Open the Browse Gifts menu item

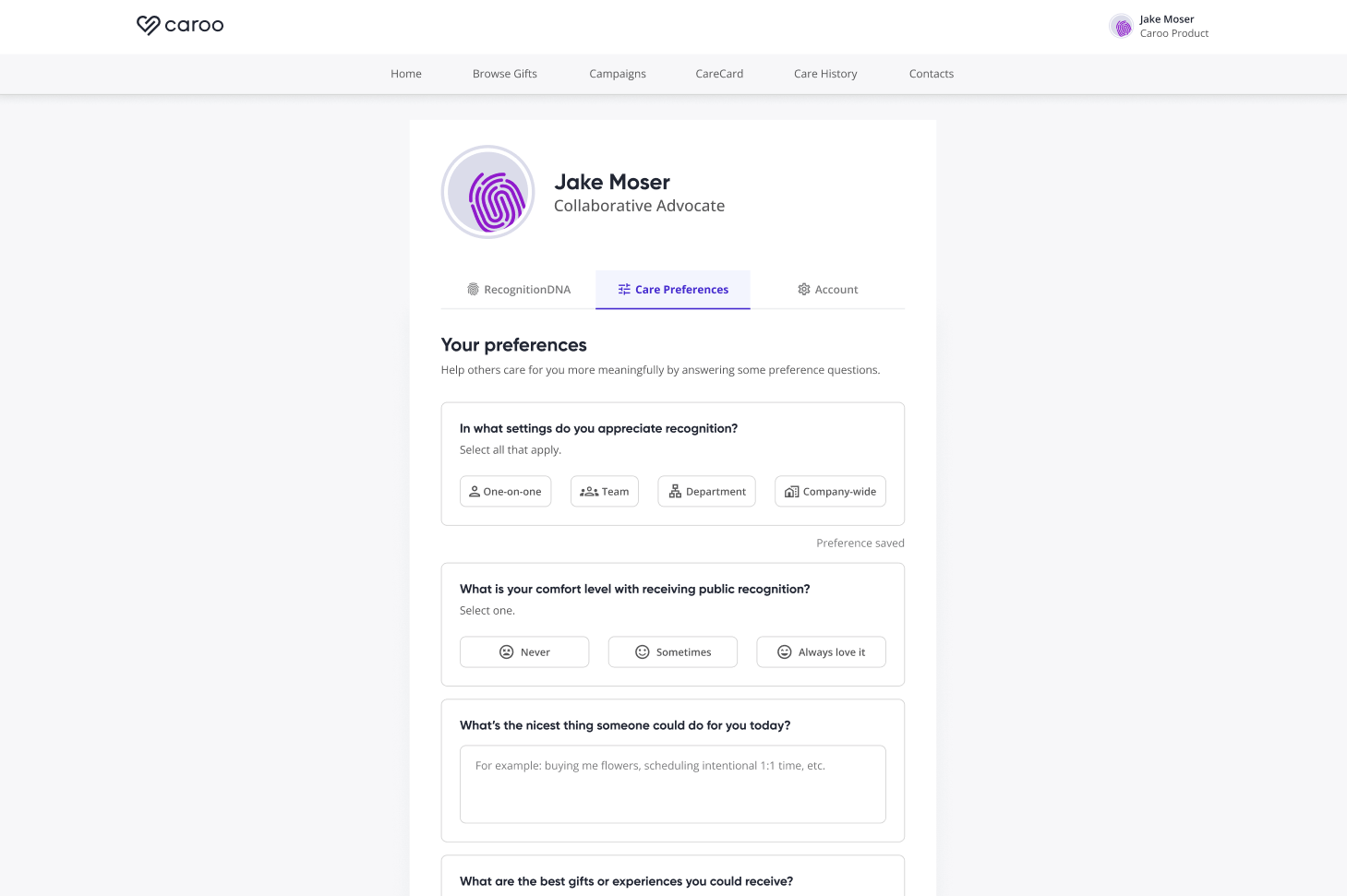tap(505, 74)
